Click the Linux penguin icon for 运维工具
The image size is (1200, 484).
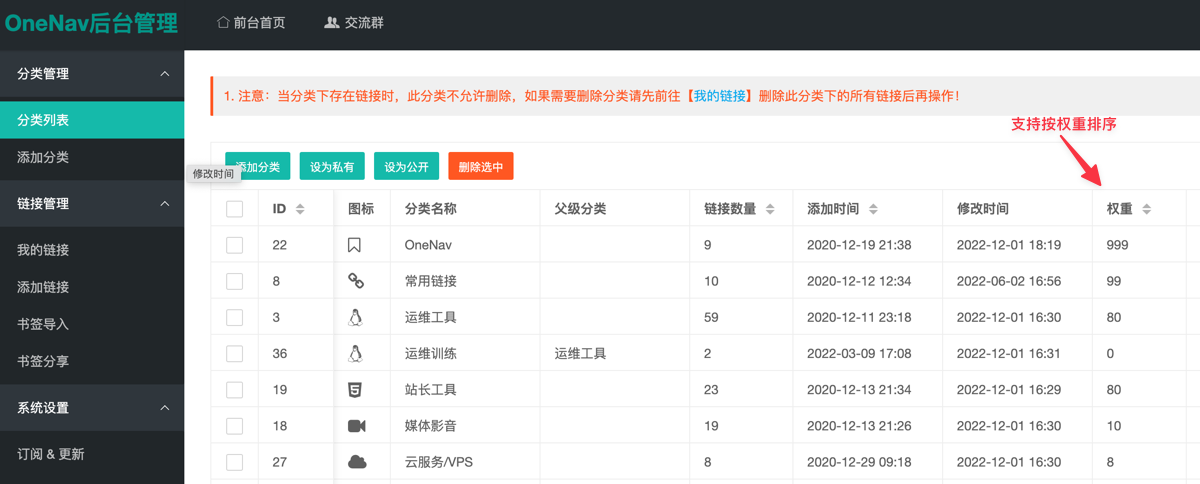355,317
